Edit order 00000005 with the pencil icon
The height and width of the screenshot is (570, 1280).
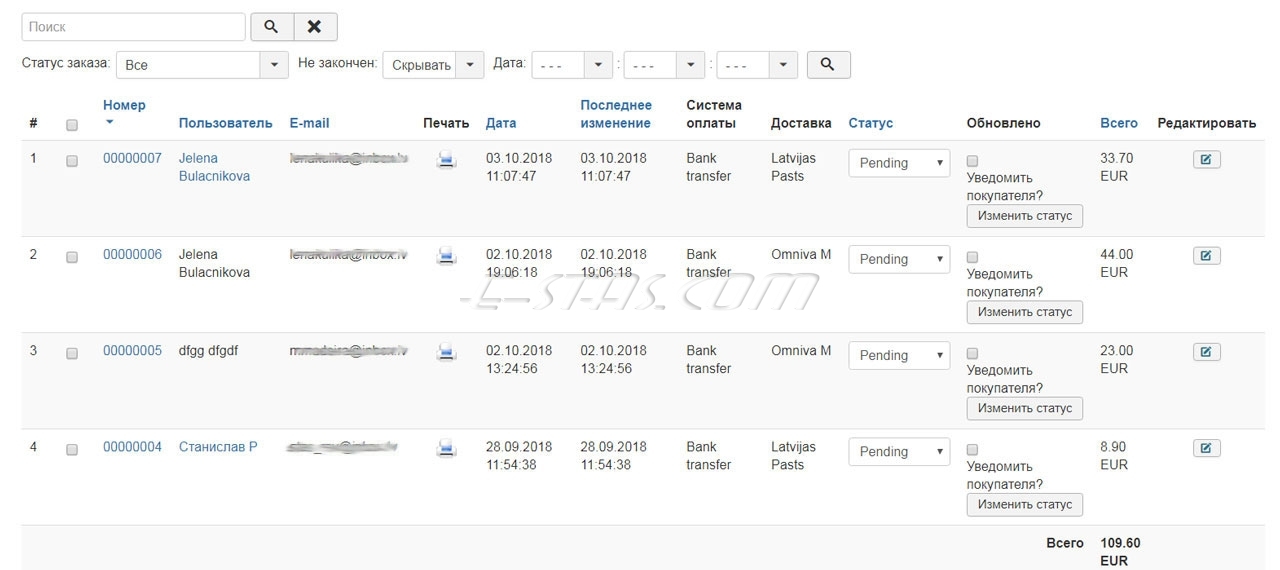(x=1206, y=351)
